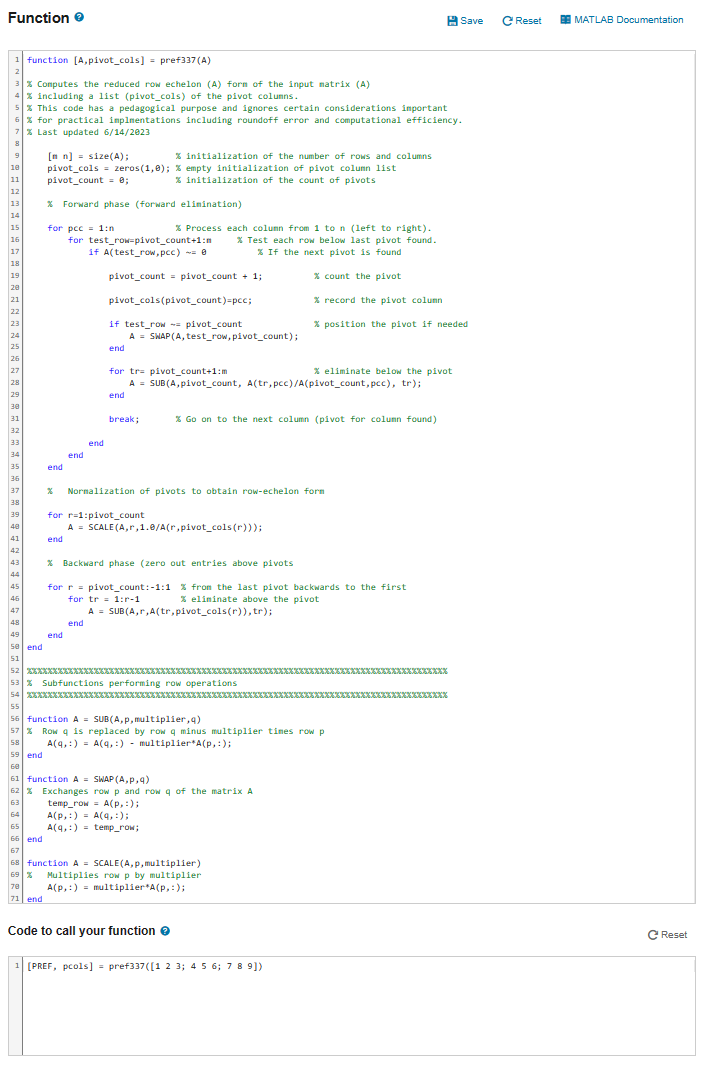Click the 'for test_row=pivot_count+1:m' line
Screen dimensions: 705x1073
140,240
